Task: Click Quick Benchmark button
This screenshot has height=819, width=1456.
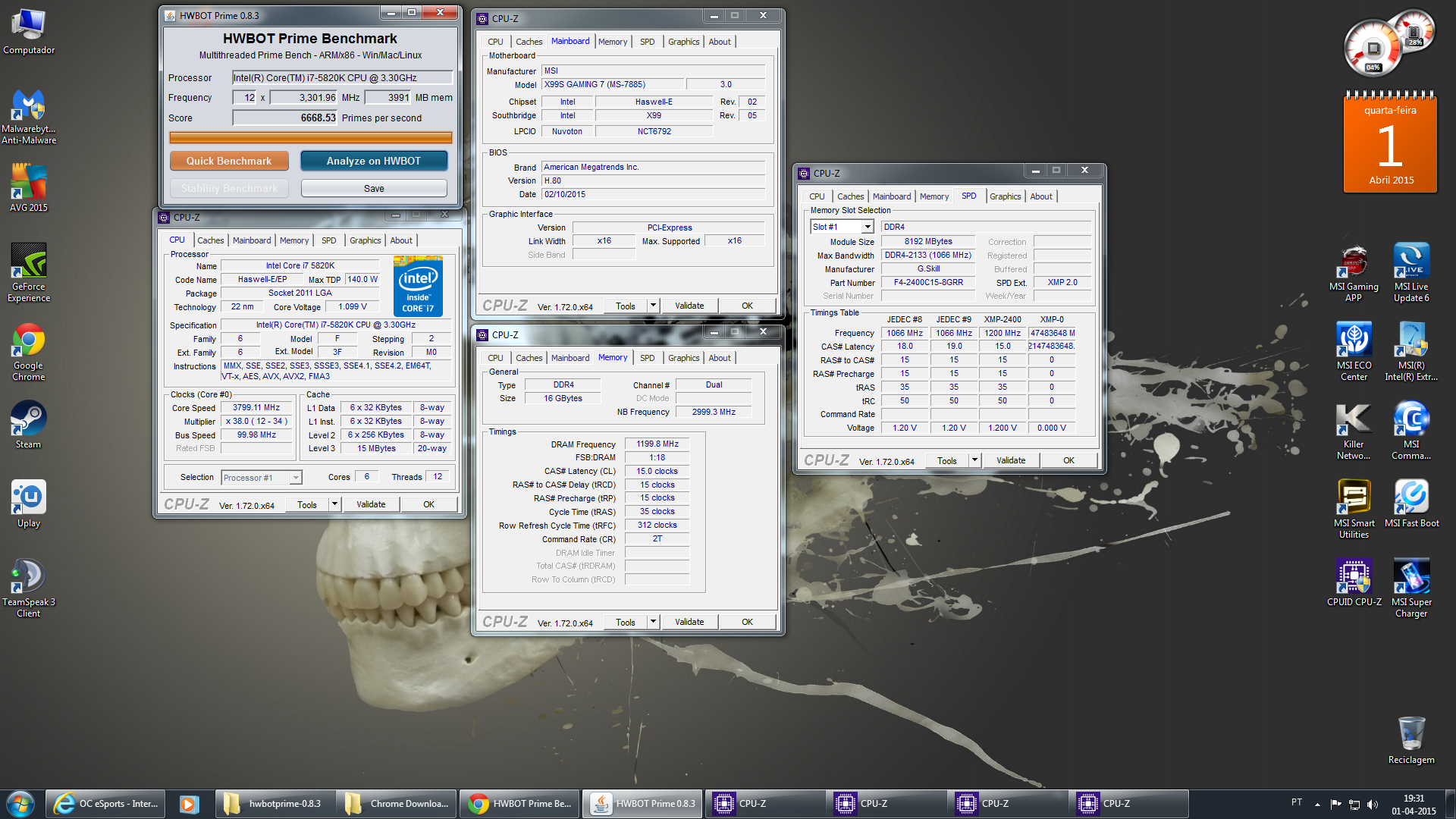Action: tap(229, 161)
